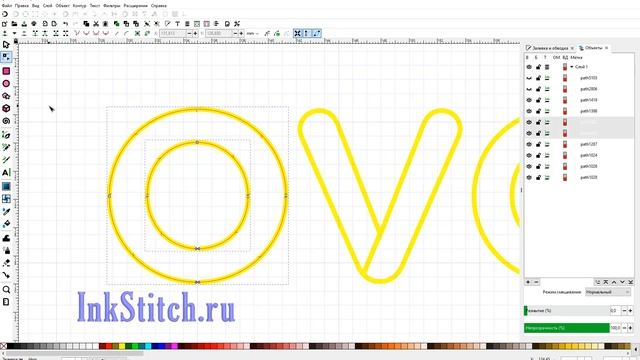Increase blur percentage with plus

pos(630,311)
